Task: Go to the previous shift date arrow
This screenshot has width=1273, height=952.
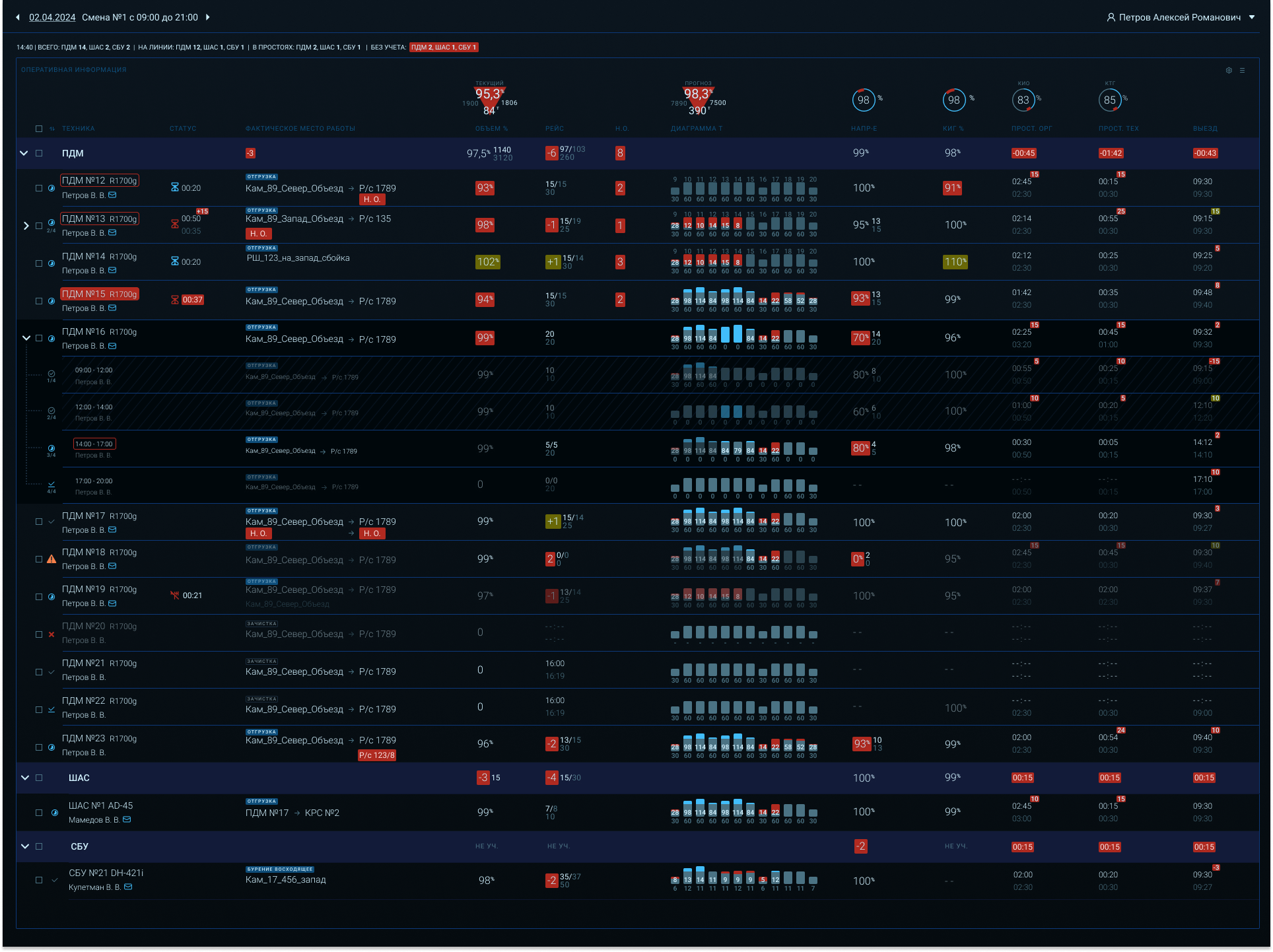Action: [x=18, y=17]
